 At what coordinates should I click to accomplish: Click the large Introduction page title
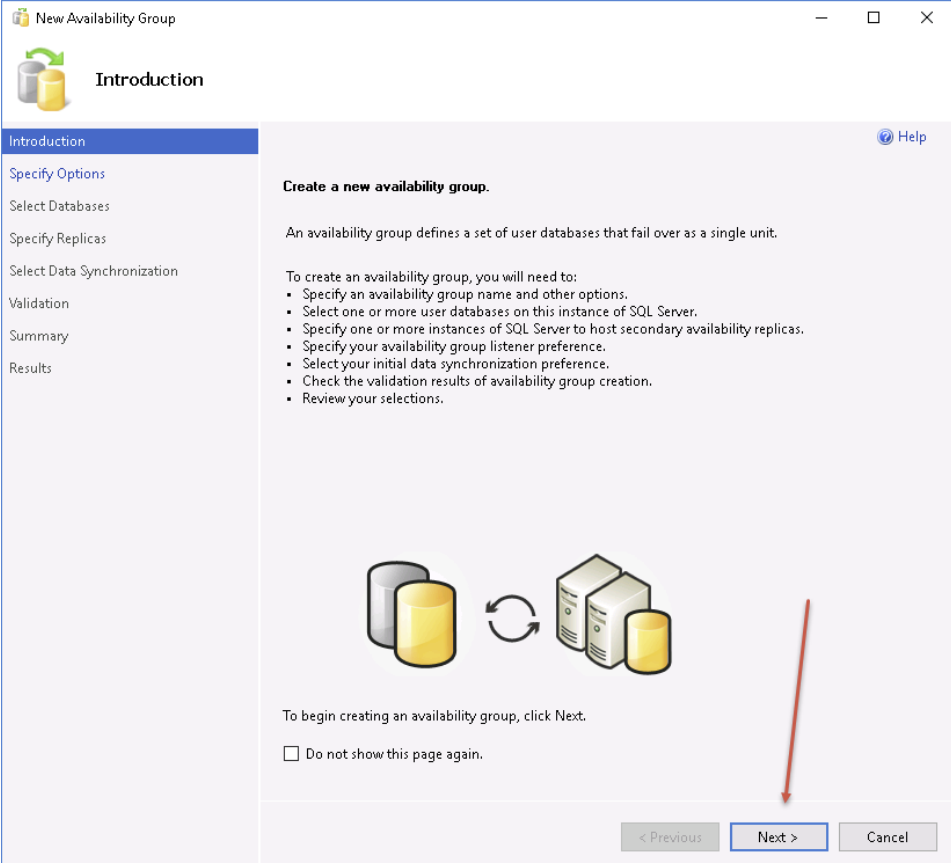coord(149,79)
